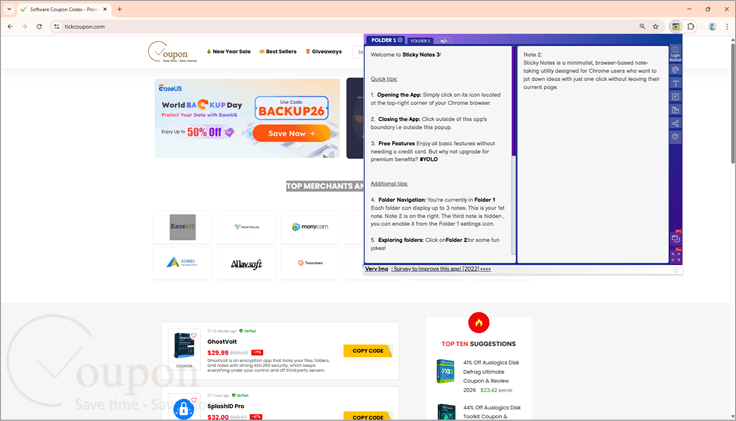The image size is (736, 421).
Task: Click COPY CODE for SplashID Pro
Action: coord(368,416)
